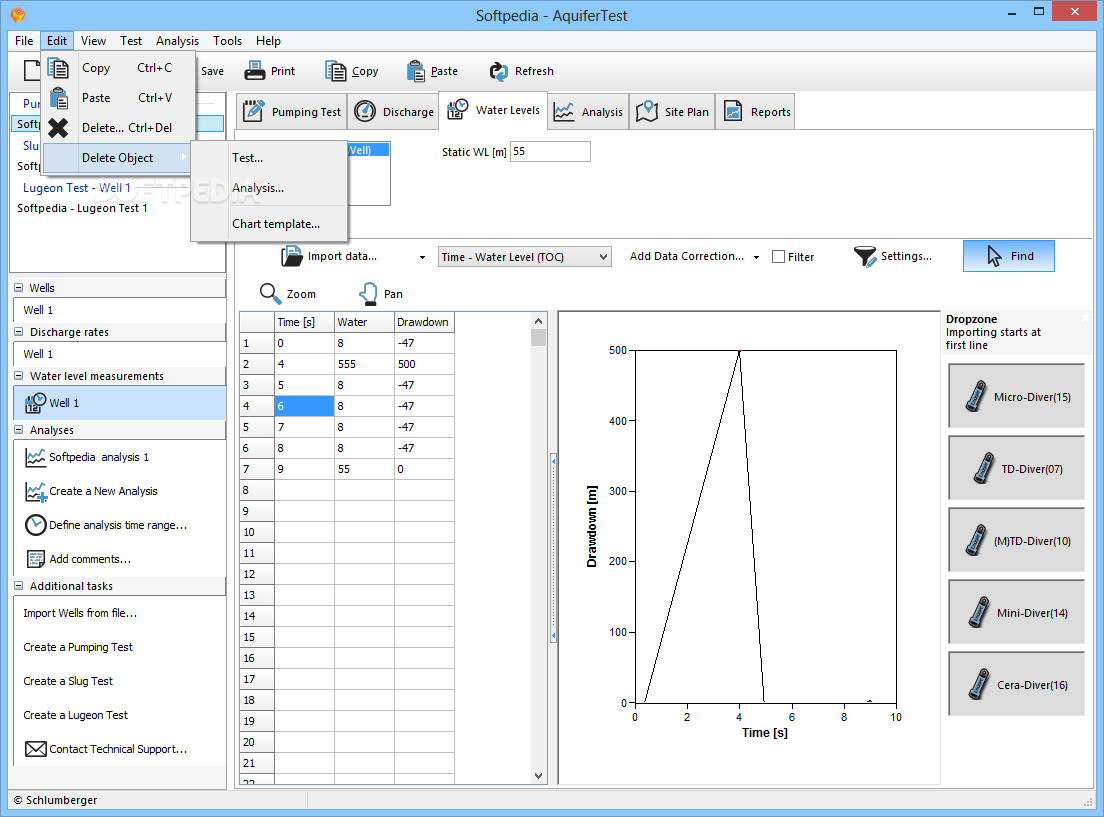Click the Add comments note icon
This screenshot has width=1104, height=817.
[35, 559]
